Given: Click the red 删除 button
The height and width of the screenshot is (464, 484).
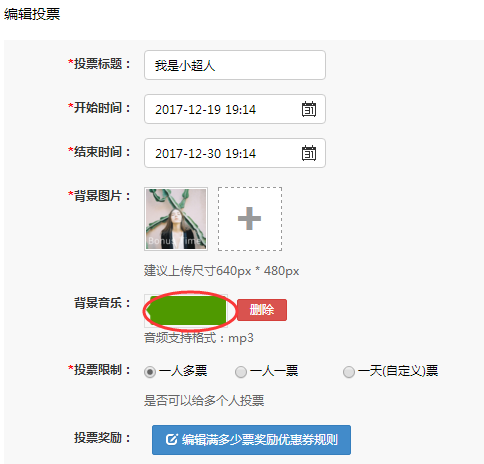Looking at the screenshot, I should point(262,310).
